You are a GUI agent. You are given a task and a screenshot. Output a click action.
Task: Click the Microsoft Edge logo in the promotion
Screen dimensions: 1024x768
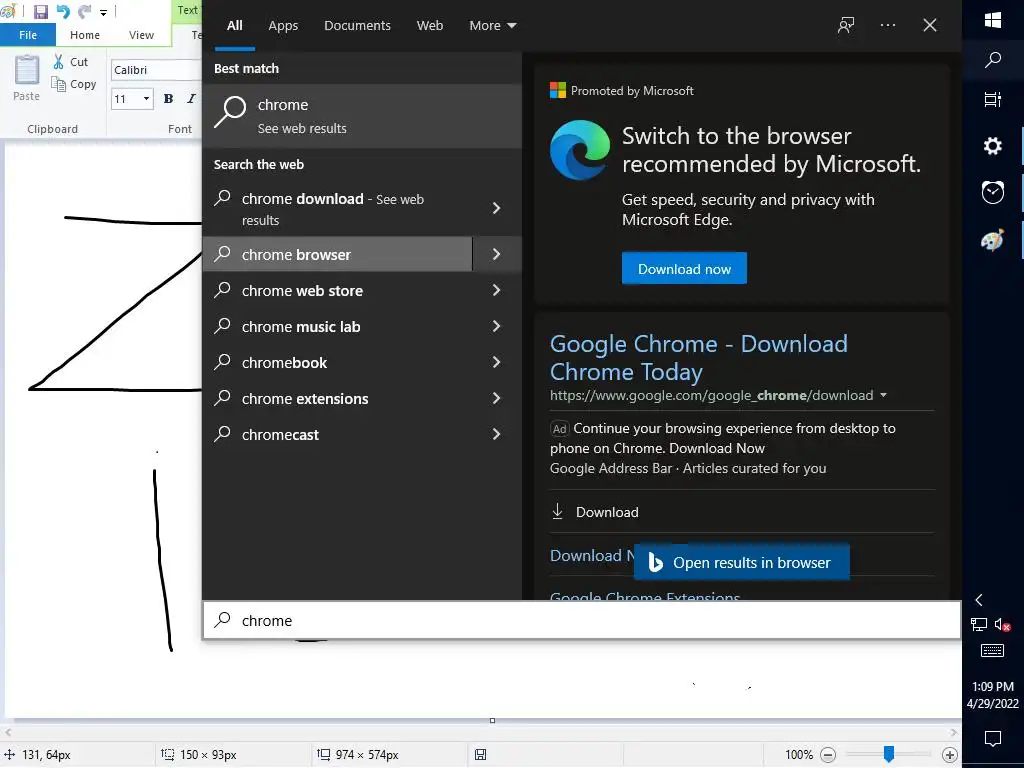pyautogui.click(x=580, y=150)
